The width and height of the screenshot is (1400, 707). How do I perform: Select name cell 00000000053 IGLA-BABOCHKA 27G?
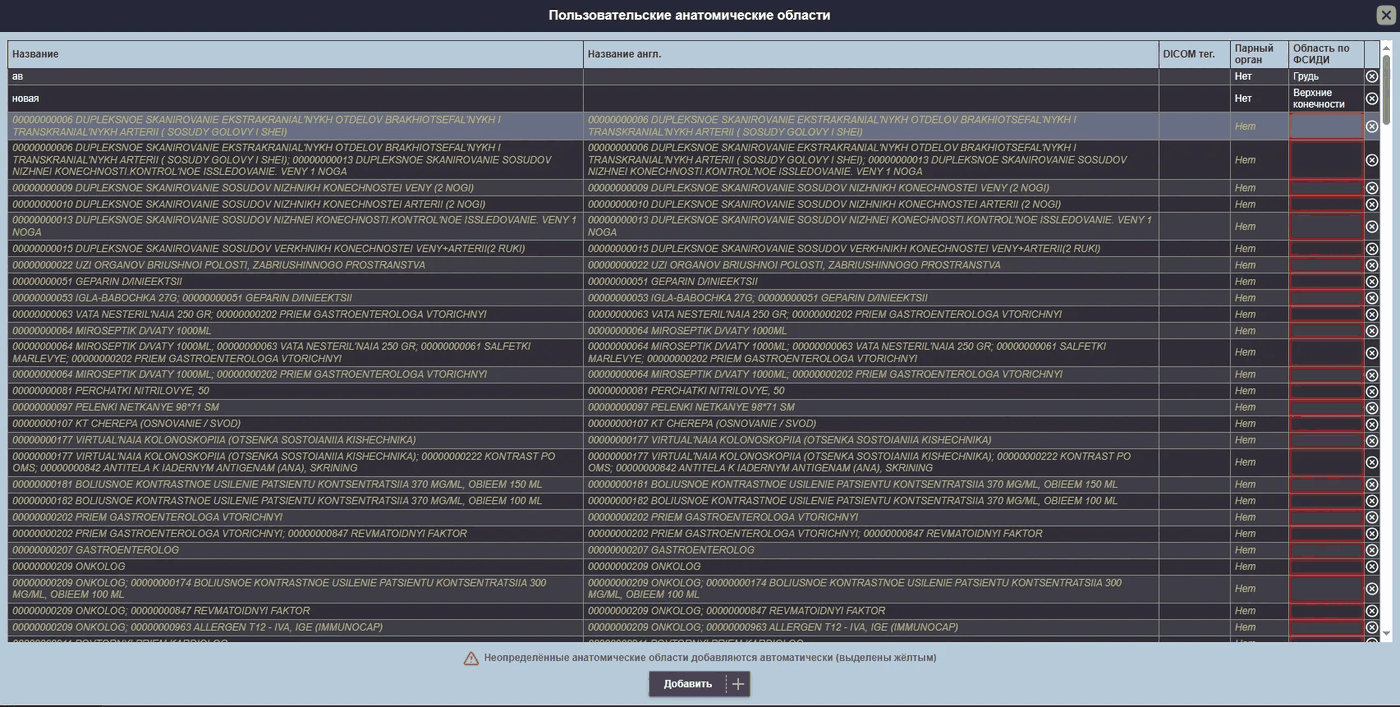click(295, 298)
